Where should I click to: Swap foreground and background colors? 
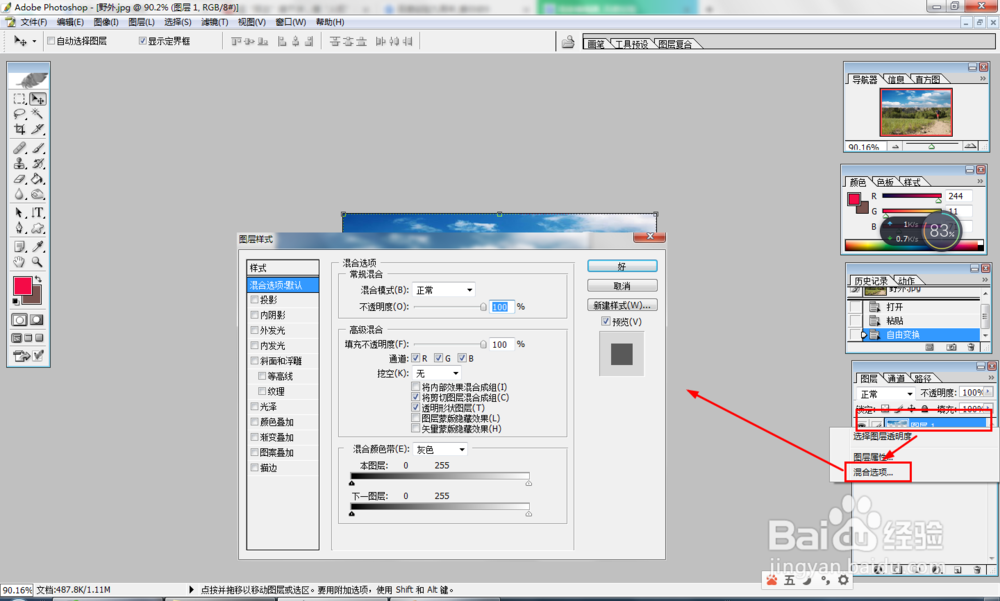(38, 279)
